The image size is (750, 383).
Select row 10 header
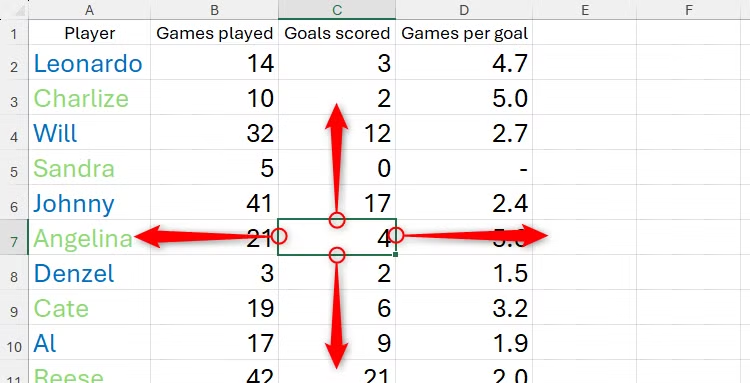[14, 342]
